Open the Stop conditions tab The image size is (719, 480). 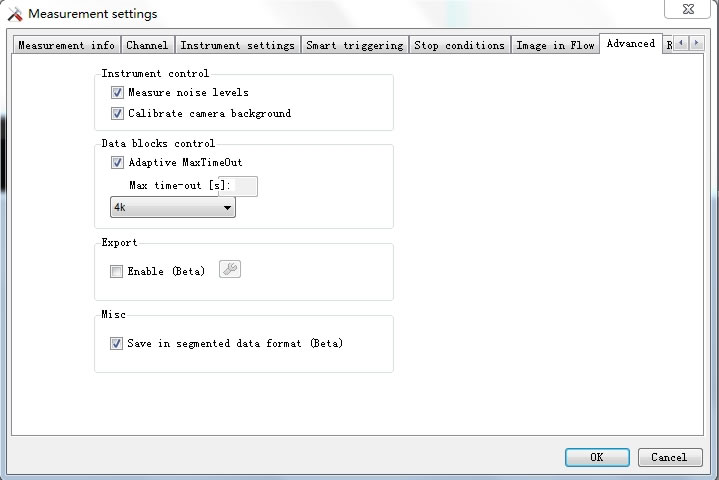point(459,46)
